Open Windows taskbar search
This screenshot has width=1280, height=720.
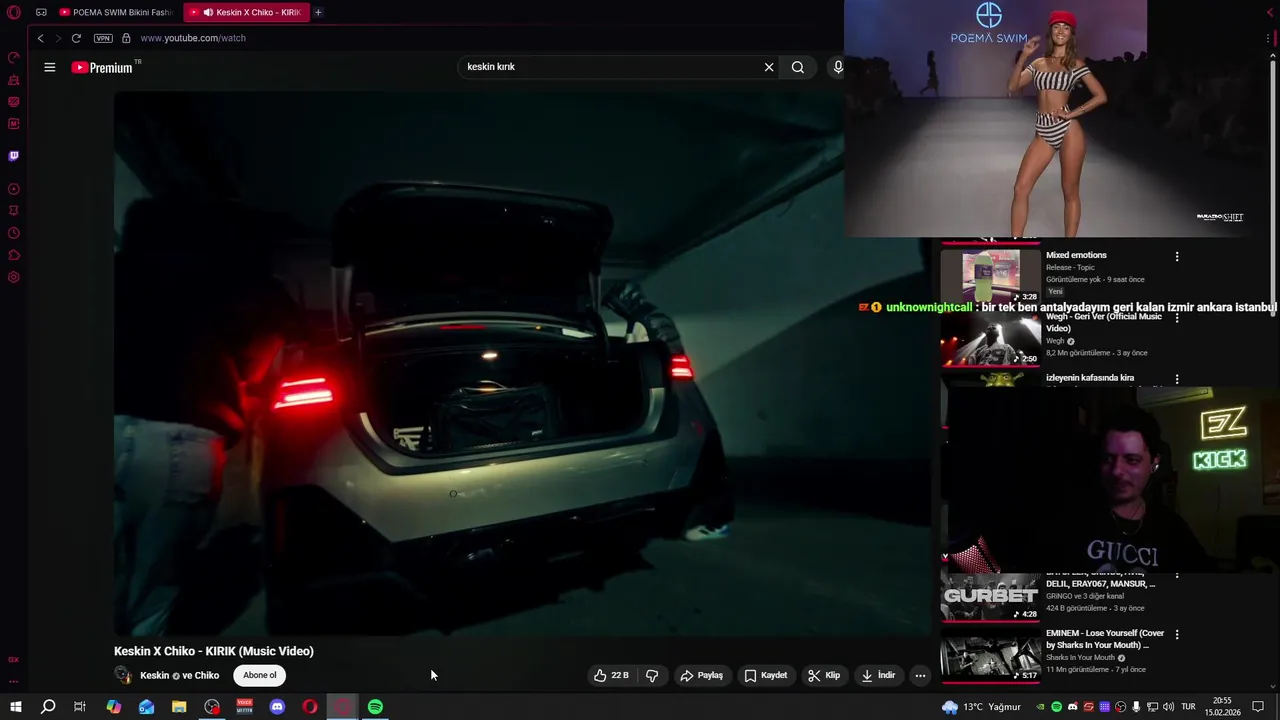47,707
